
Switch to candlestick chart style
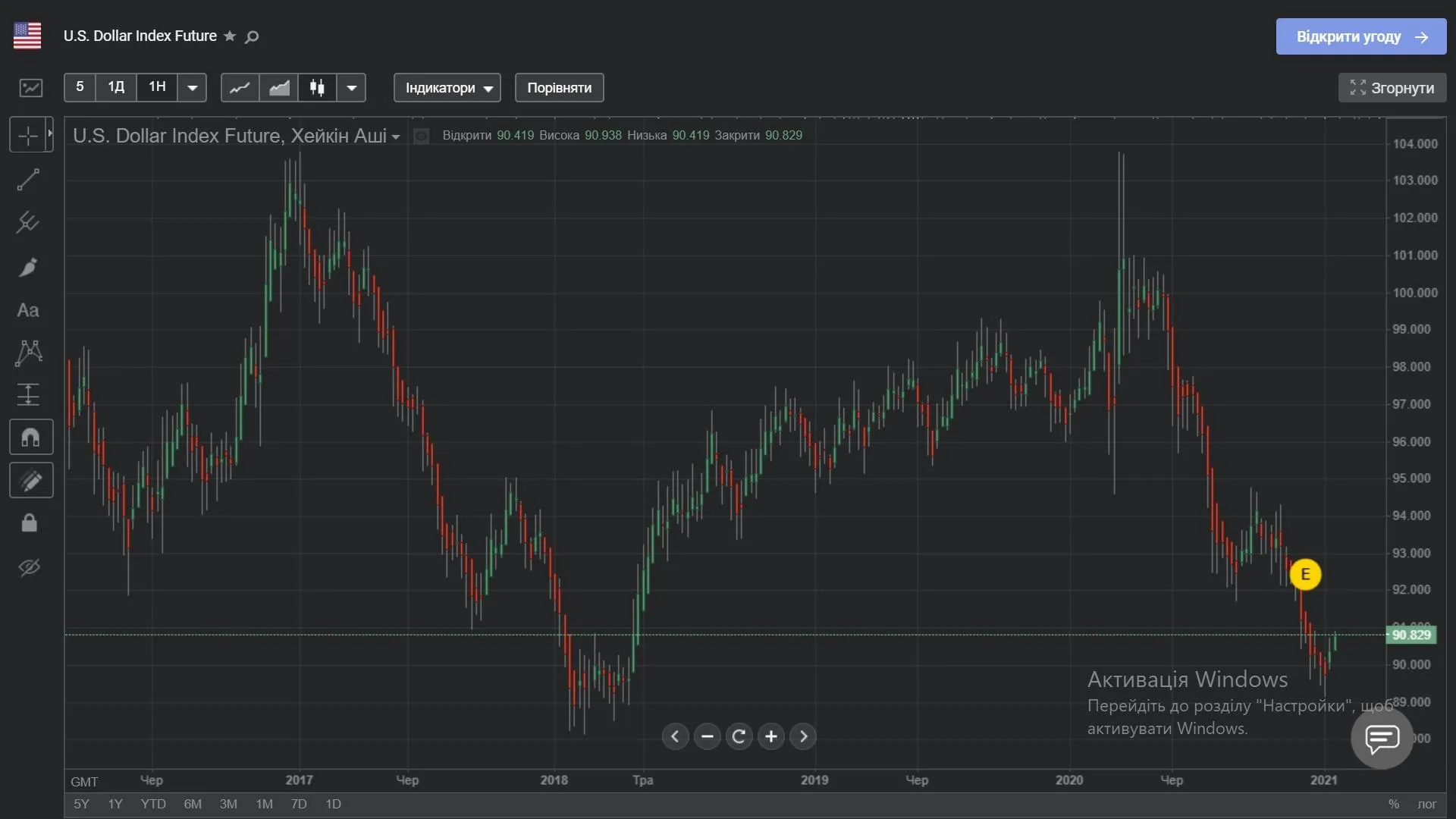[317, 88]
